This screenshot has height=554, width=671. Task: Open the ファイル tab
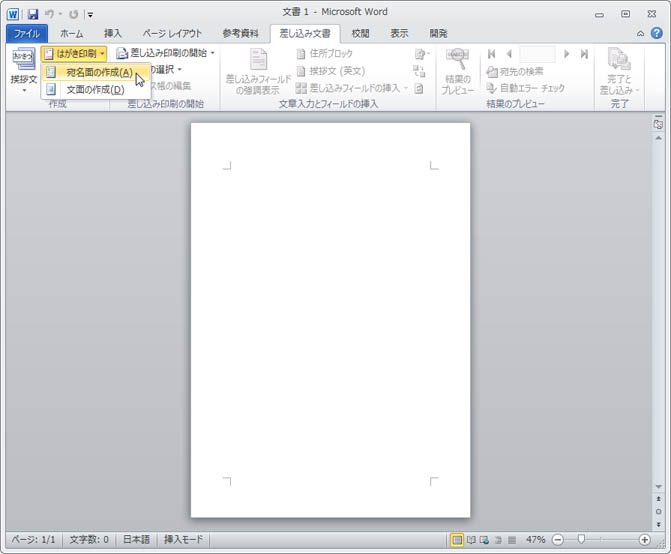[26, 33]
